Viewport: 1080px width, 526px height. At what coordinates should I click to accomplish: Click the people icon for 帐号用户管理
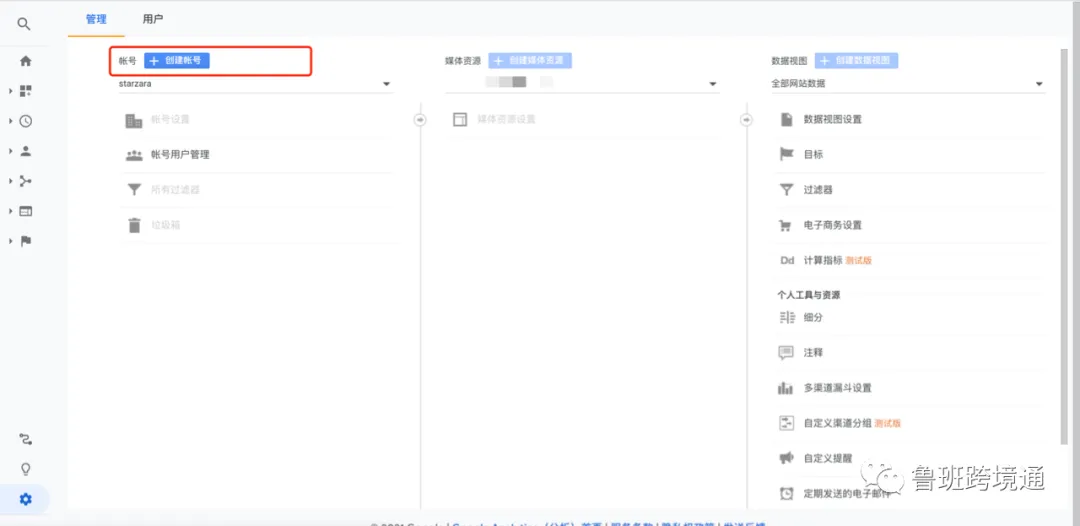[134, 155]
